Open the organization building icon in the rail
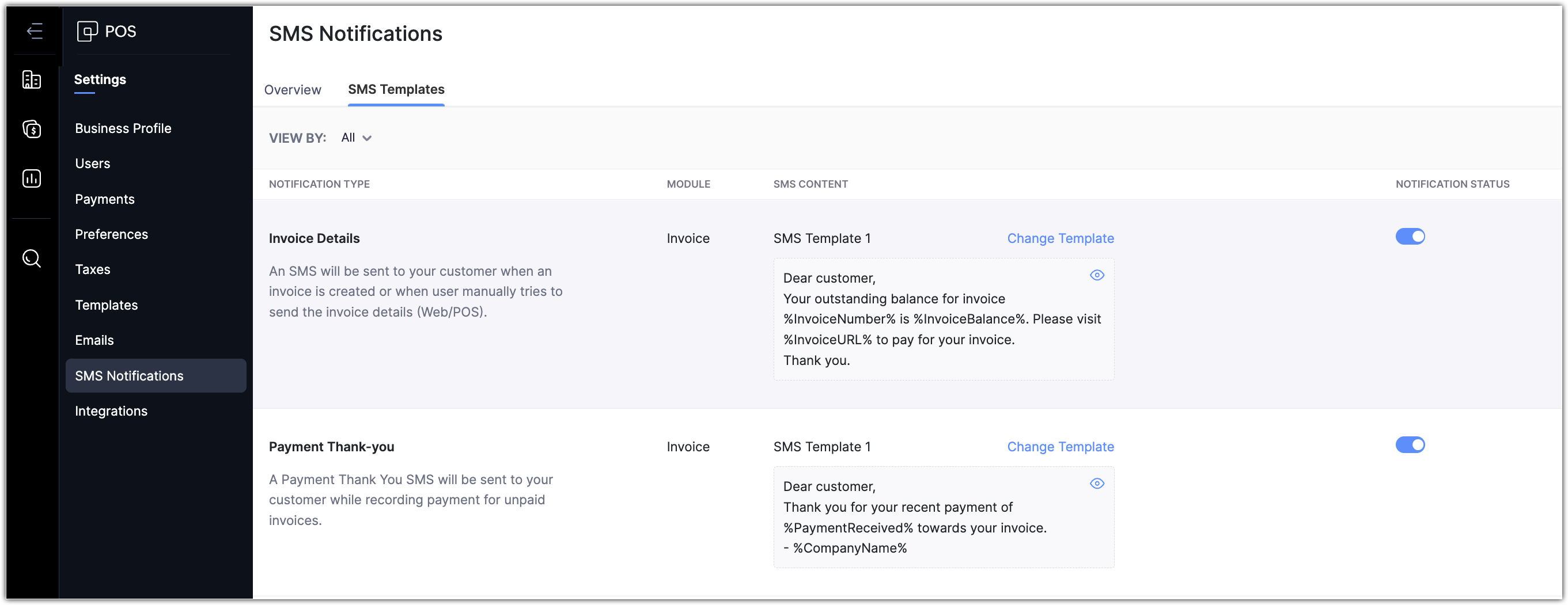Screen dimensions: 1568x605 click(32, 79)
